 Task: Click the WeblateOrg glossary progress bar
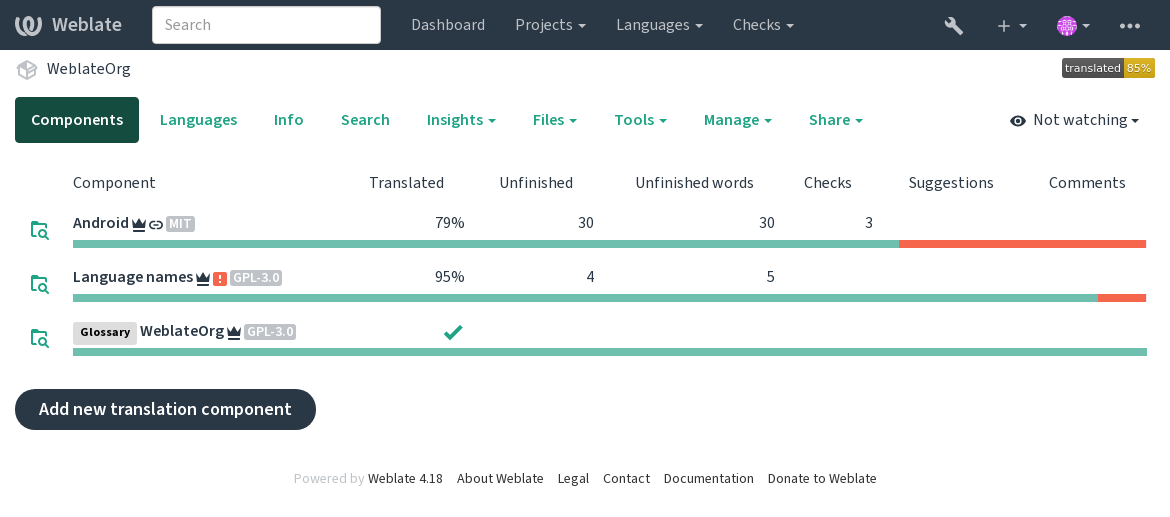tap(610, 352)
